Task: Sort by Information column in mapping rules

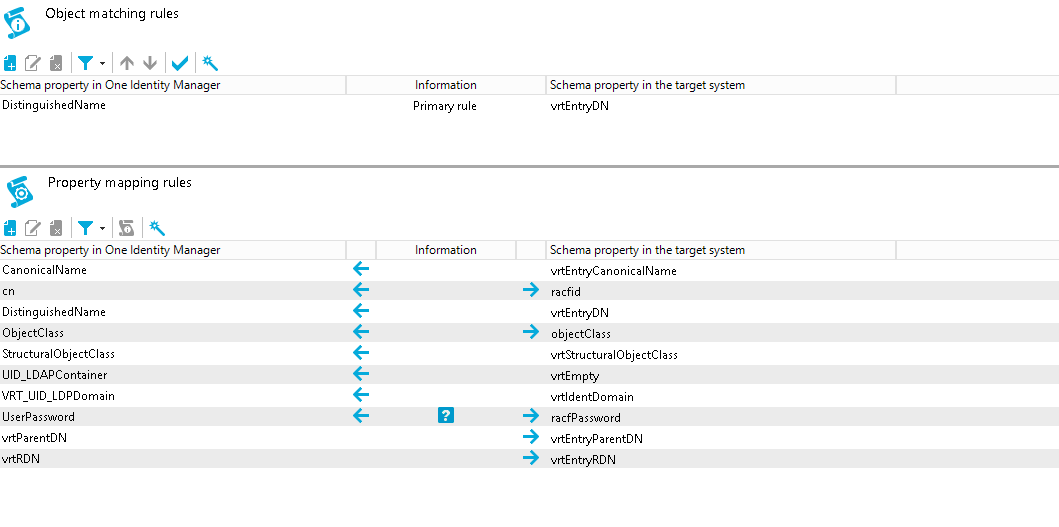Action: 446,250
